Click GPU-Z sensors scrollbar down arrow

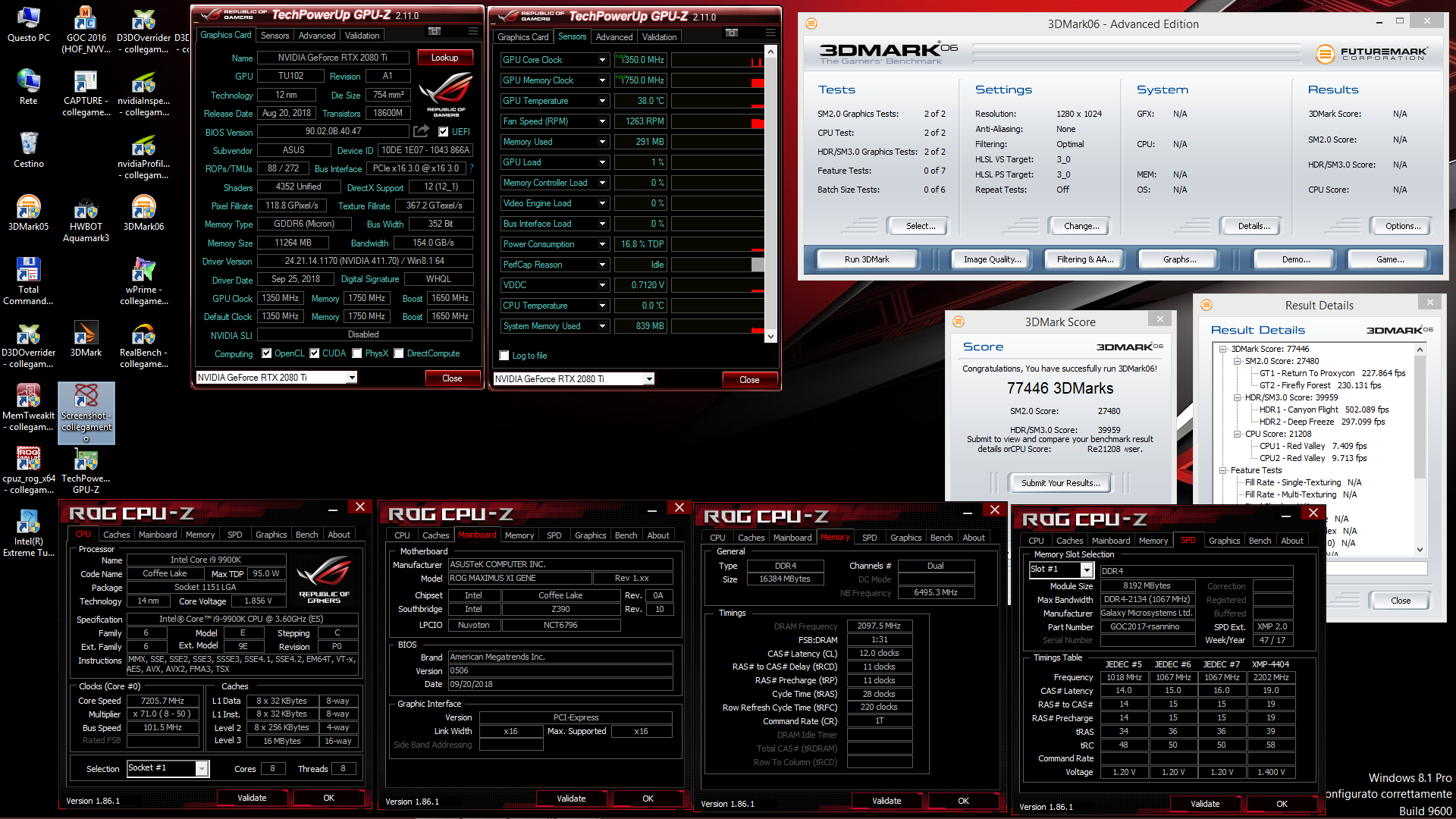(770, 337)
